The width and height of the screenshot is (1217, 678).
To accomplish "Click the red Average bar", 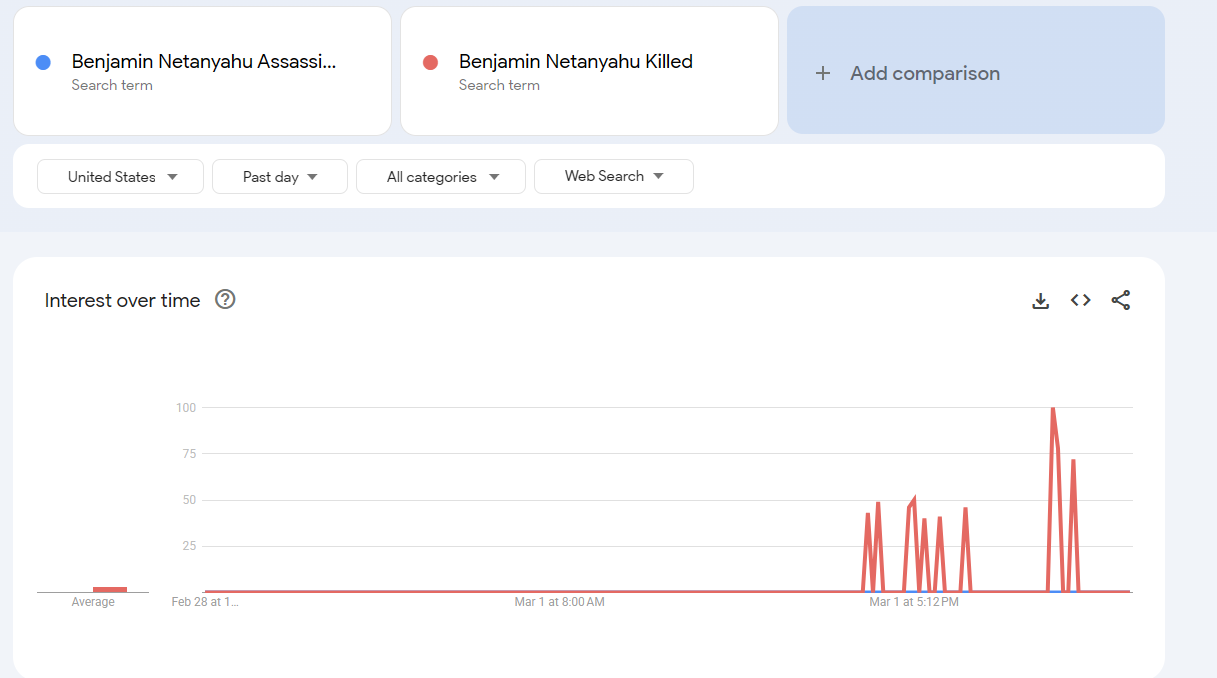I will 110,589.
